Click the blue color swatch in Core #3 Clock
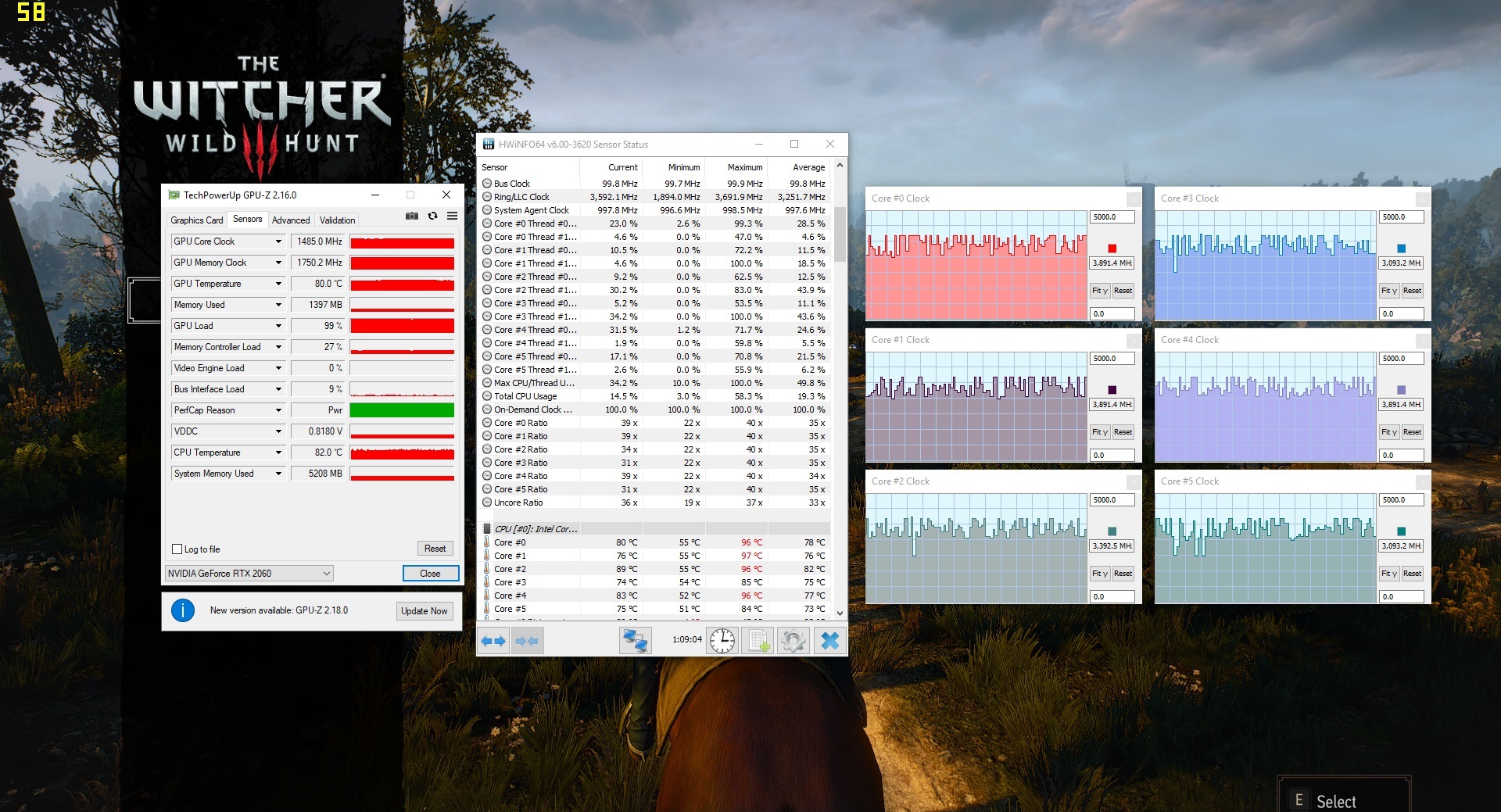Screen dimensions: 1501x812 (x=1402, y=249)
